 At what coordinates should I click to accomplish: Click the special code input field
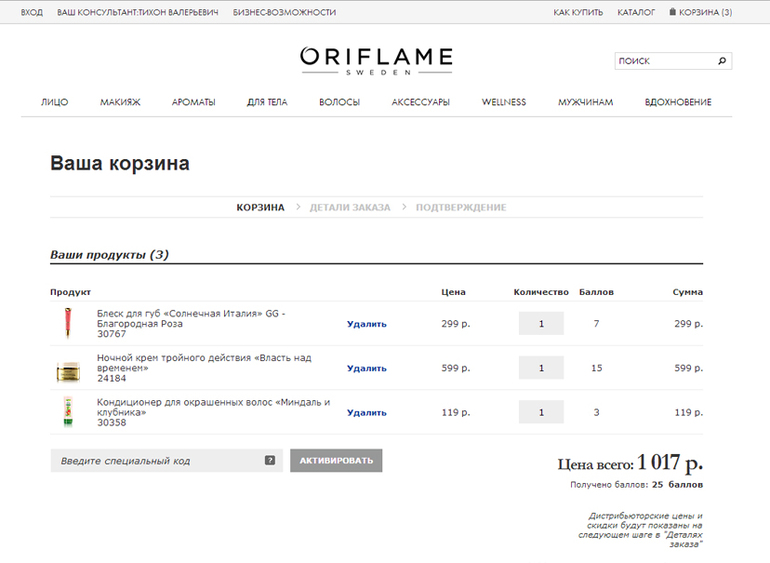(155, 461)
